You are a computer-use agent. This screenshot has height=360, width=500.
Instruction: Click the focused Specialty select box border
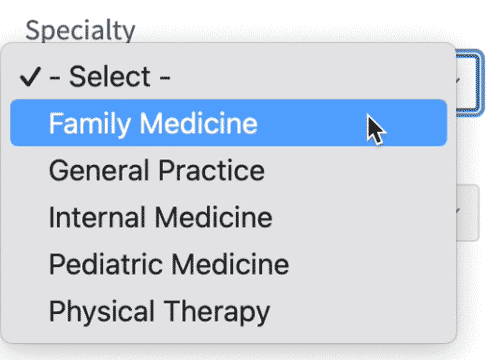[470, 83]
